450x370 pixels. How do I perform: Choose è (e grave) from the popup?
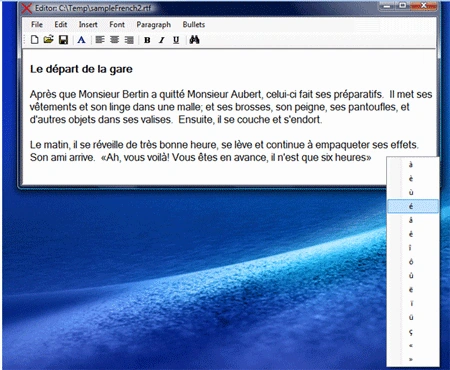tap(413, 178)
